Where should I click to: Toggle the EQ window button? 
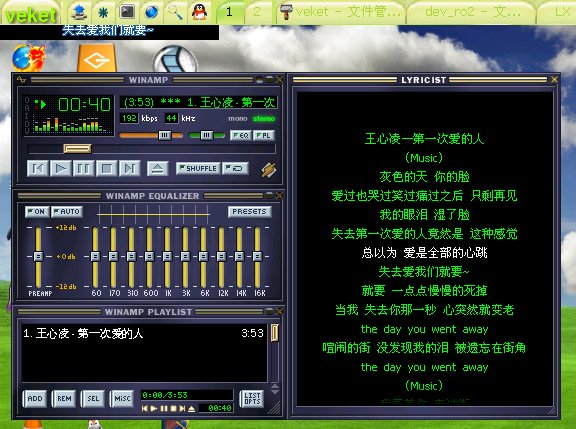pos(241,136)
